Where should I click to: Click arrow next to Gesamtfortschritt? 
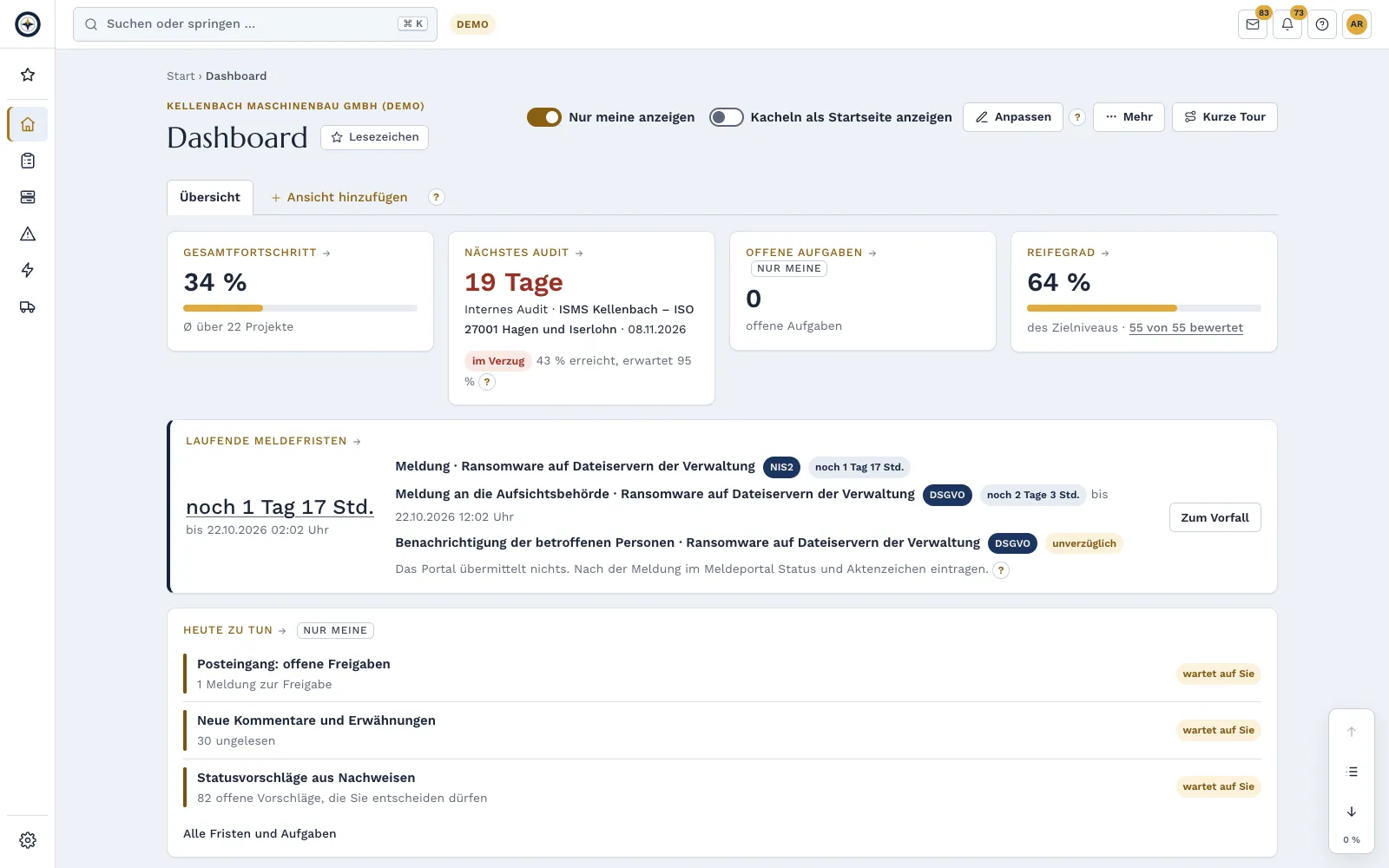point(326,253)
